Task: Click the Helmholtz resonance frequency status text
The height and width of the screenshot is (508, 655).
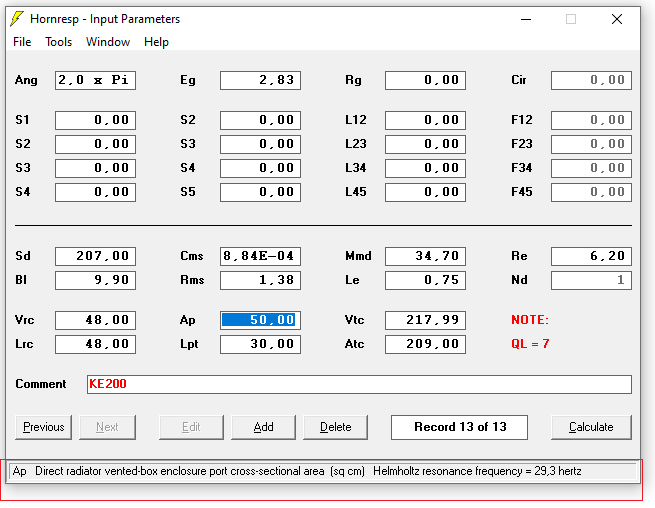Action: pos(477,471)
